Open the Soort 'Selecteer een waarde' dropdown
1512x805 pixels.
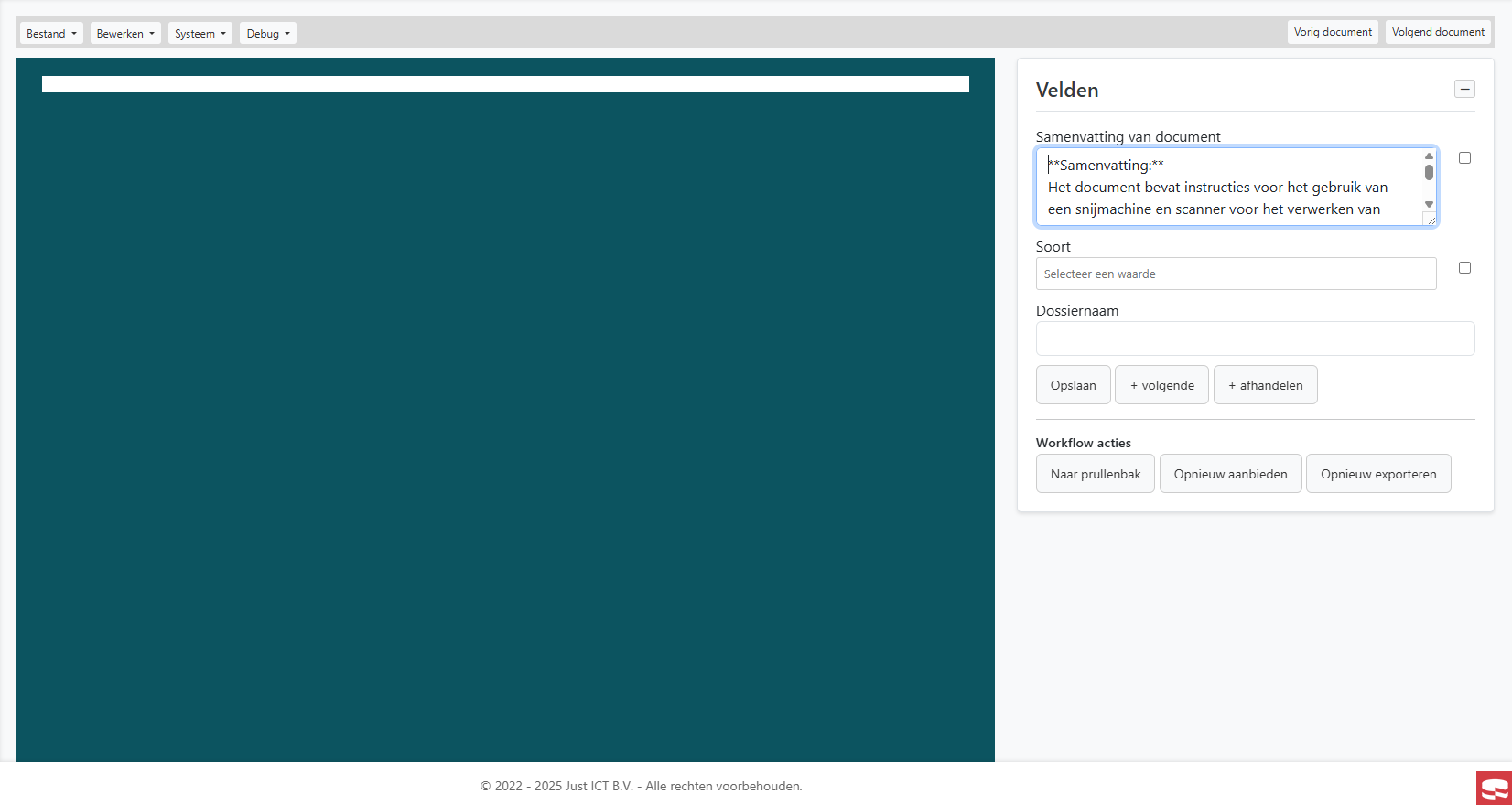[1236, 274]
